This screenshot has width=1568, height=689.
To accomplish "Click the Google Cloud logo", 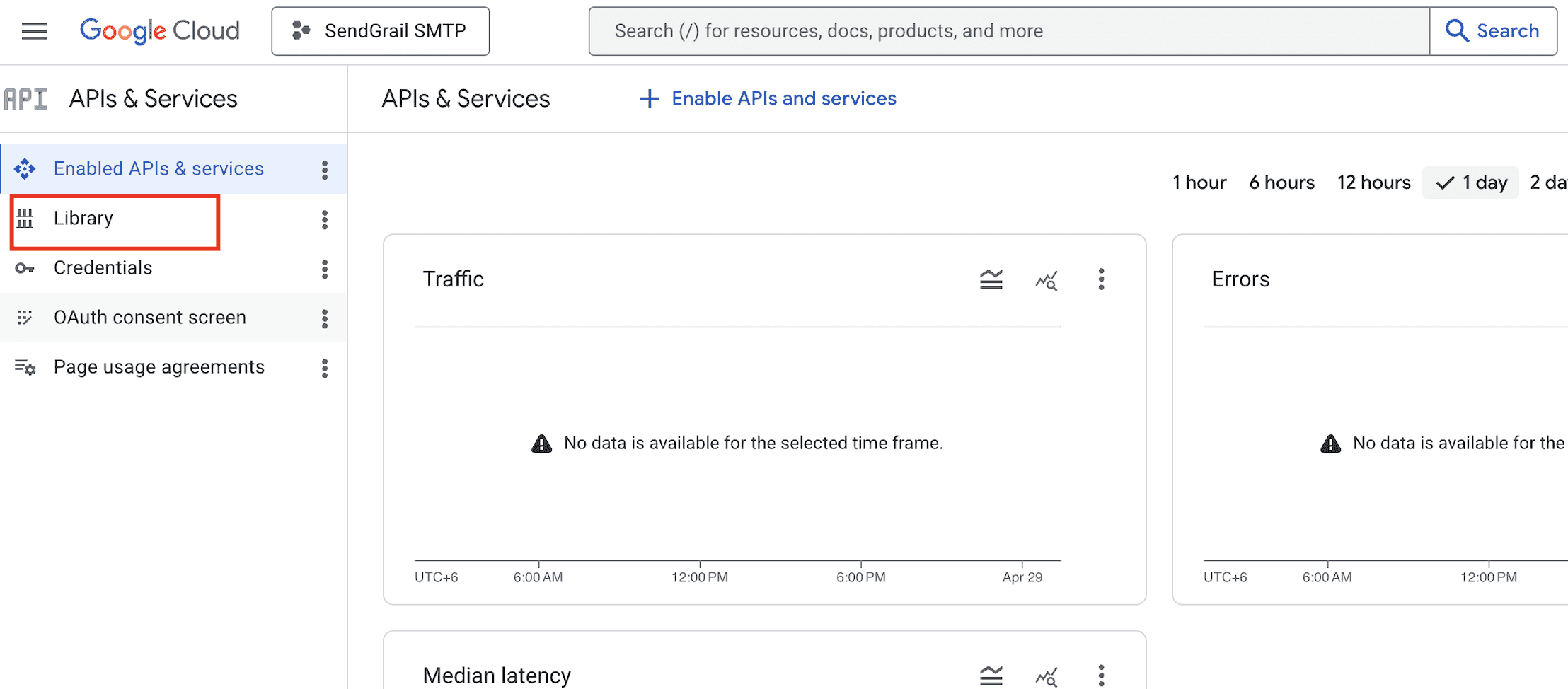I will tap(160, 31).
